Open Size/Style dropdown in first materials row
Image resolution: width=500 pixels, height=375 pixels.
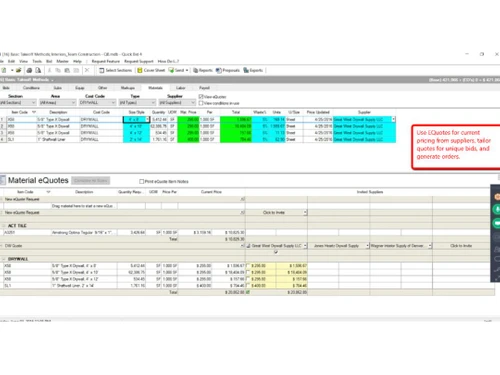tap(147, 119)
